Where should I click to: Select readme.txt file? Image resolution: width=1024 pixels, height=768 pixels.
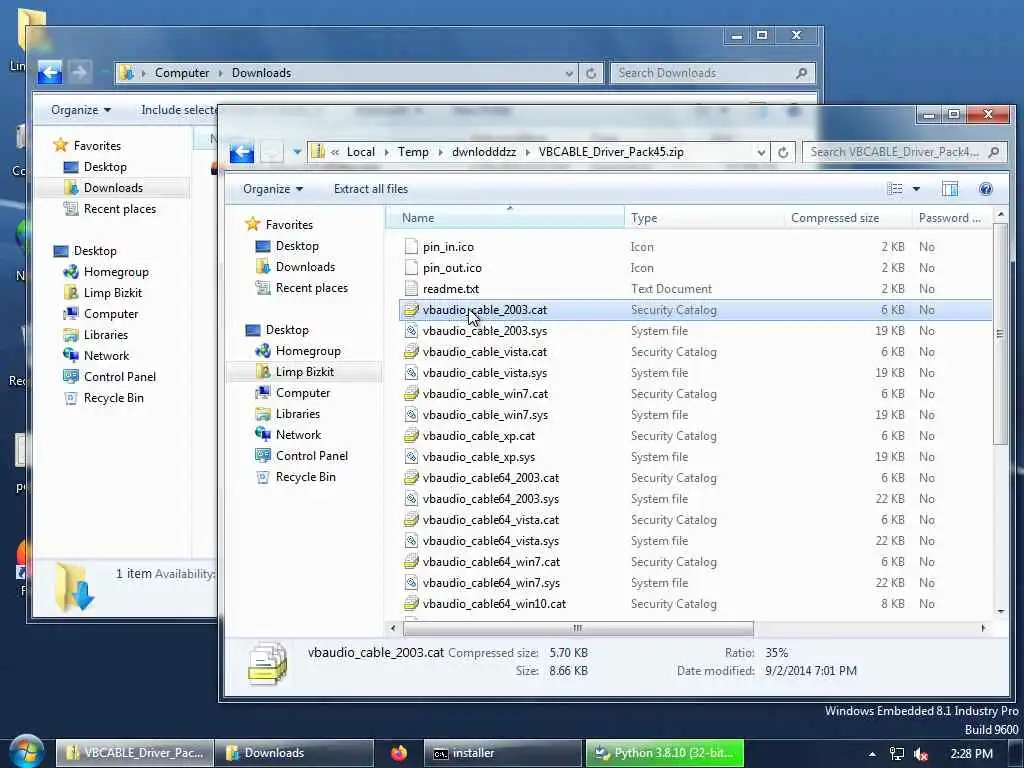click(694, 289)
